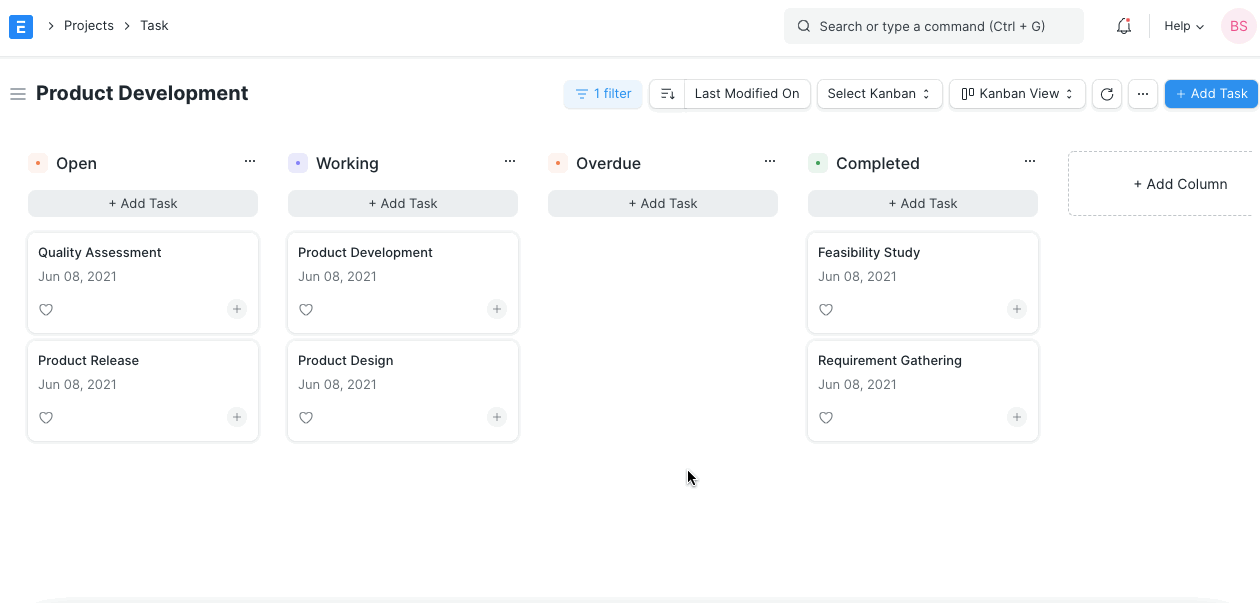Like the Product Release task
Image resolution: width=1260 pixels, height=603 pixels.
(x=46, y=417)
